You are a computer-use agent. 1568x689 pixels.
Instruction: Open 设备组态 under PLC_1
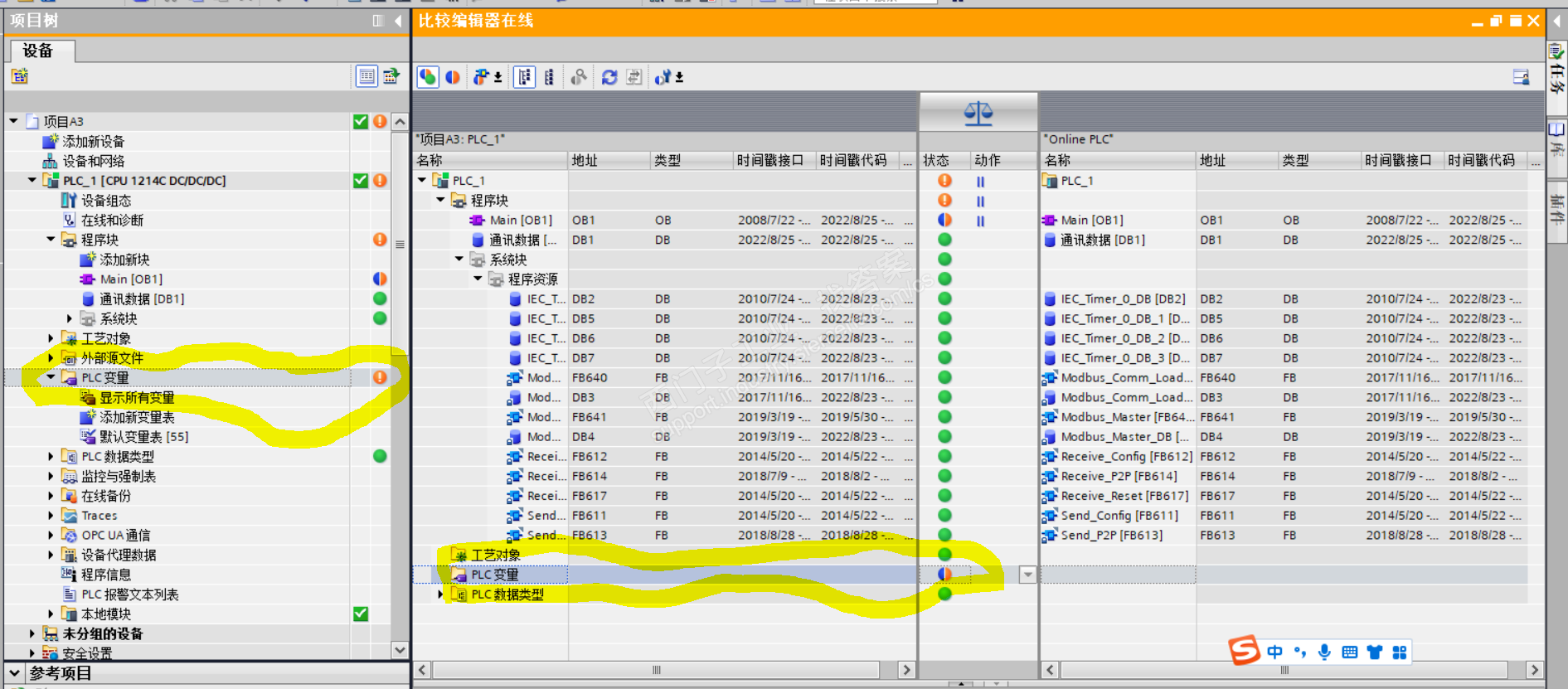click(106, 201)
